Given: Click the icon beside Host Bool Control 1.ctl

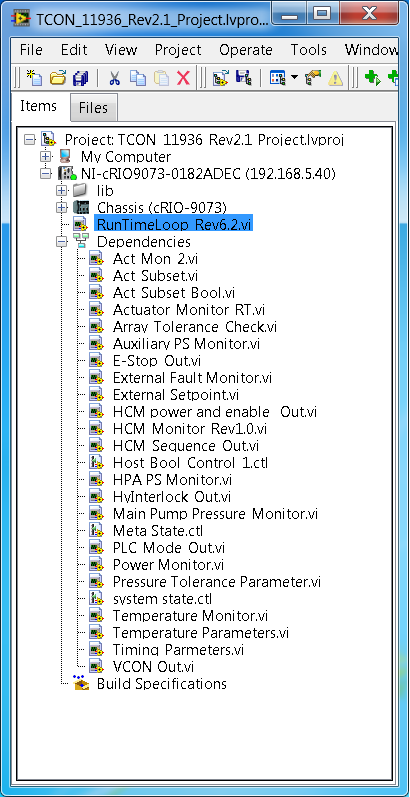Looking at the screenshot, I should coord(96,463).
